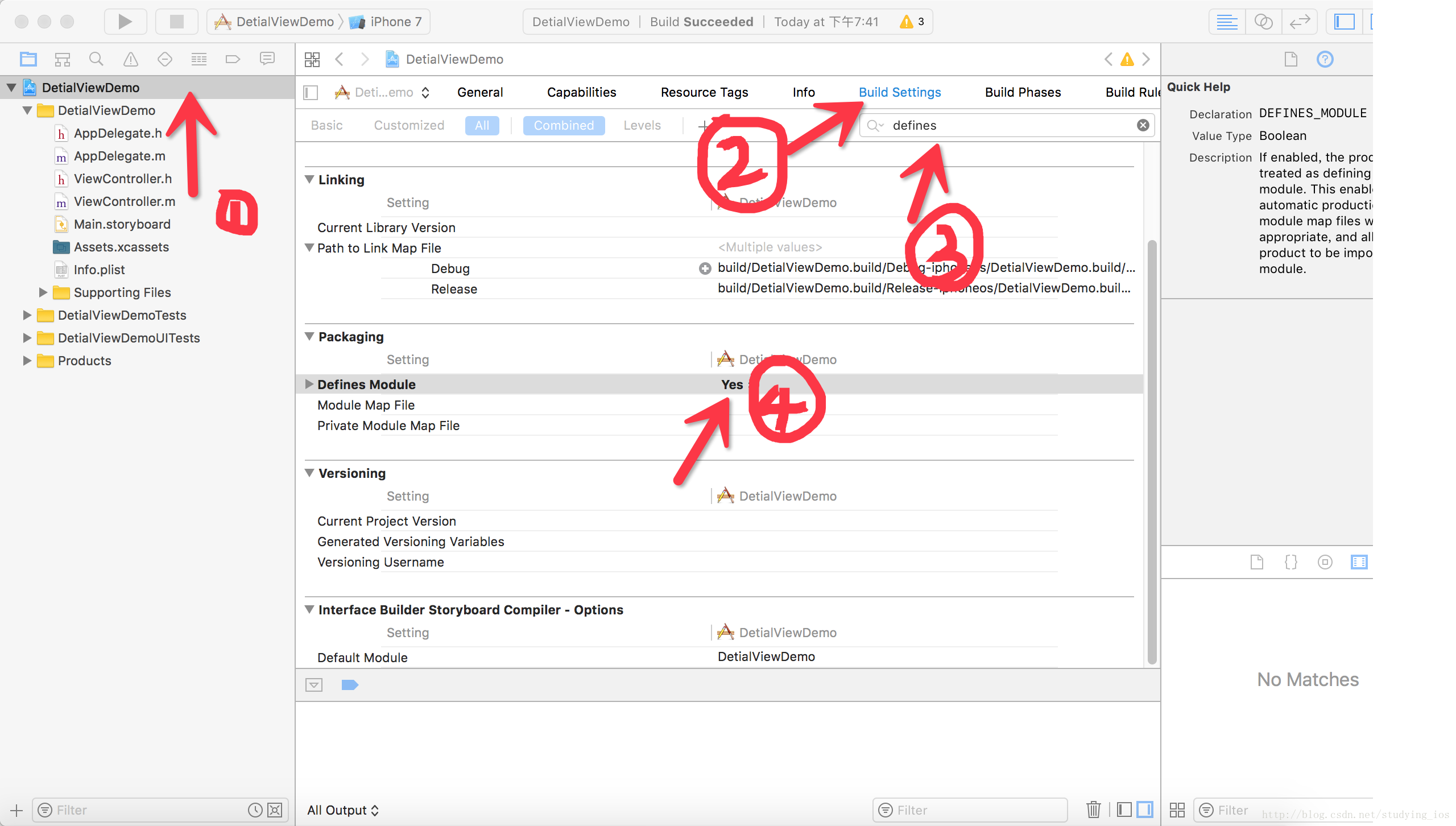This screenshot has height=826, width=1456.
Task: Open the File Template library
Action: (x=1257, y=562)
